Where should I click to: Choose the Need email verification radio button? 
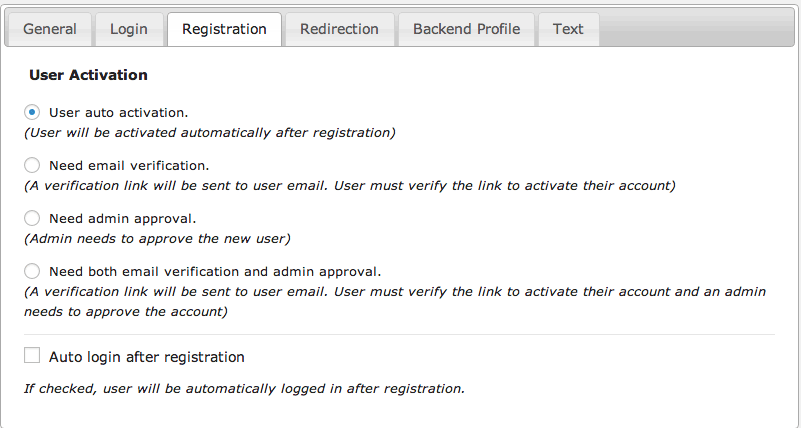32,165
